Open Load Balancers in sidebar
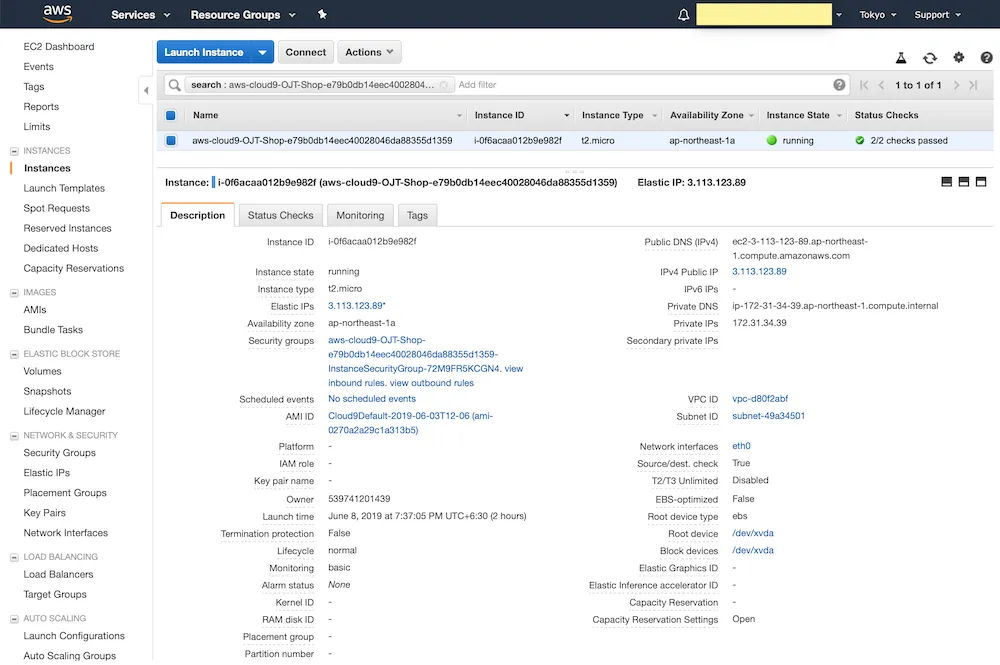 tap(58, 574)
